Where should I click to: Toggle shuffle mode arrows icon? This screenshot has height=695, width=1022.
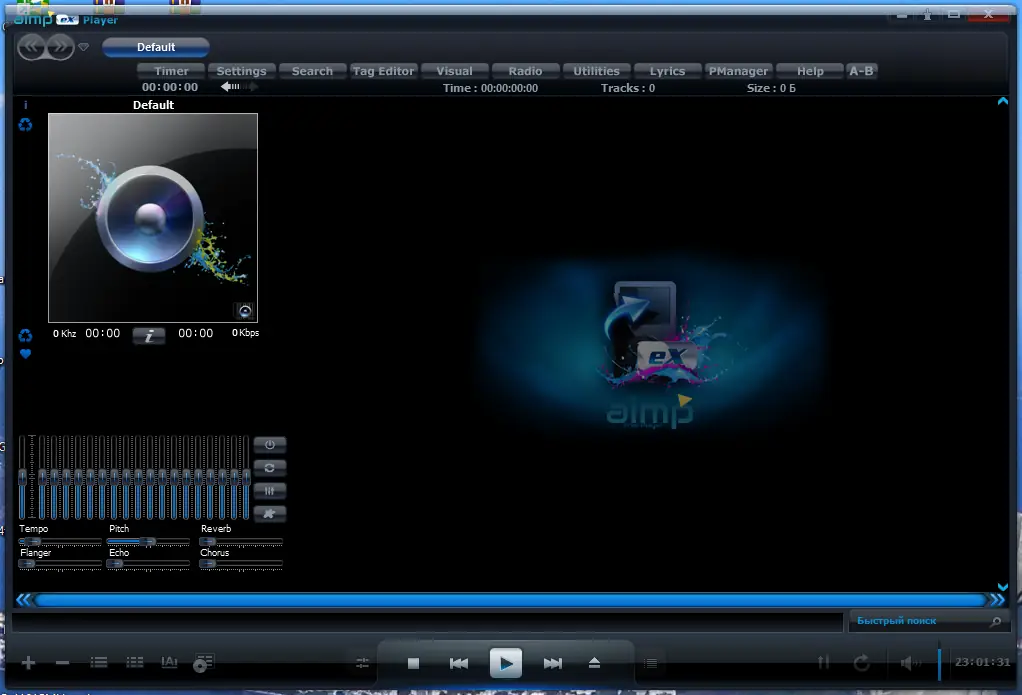tap(824, 662)
